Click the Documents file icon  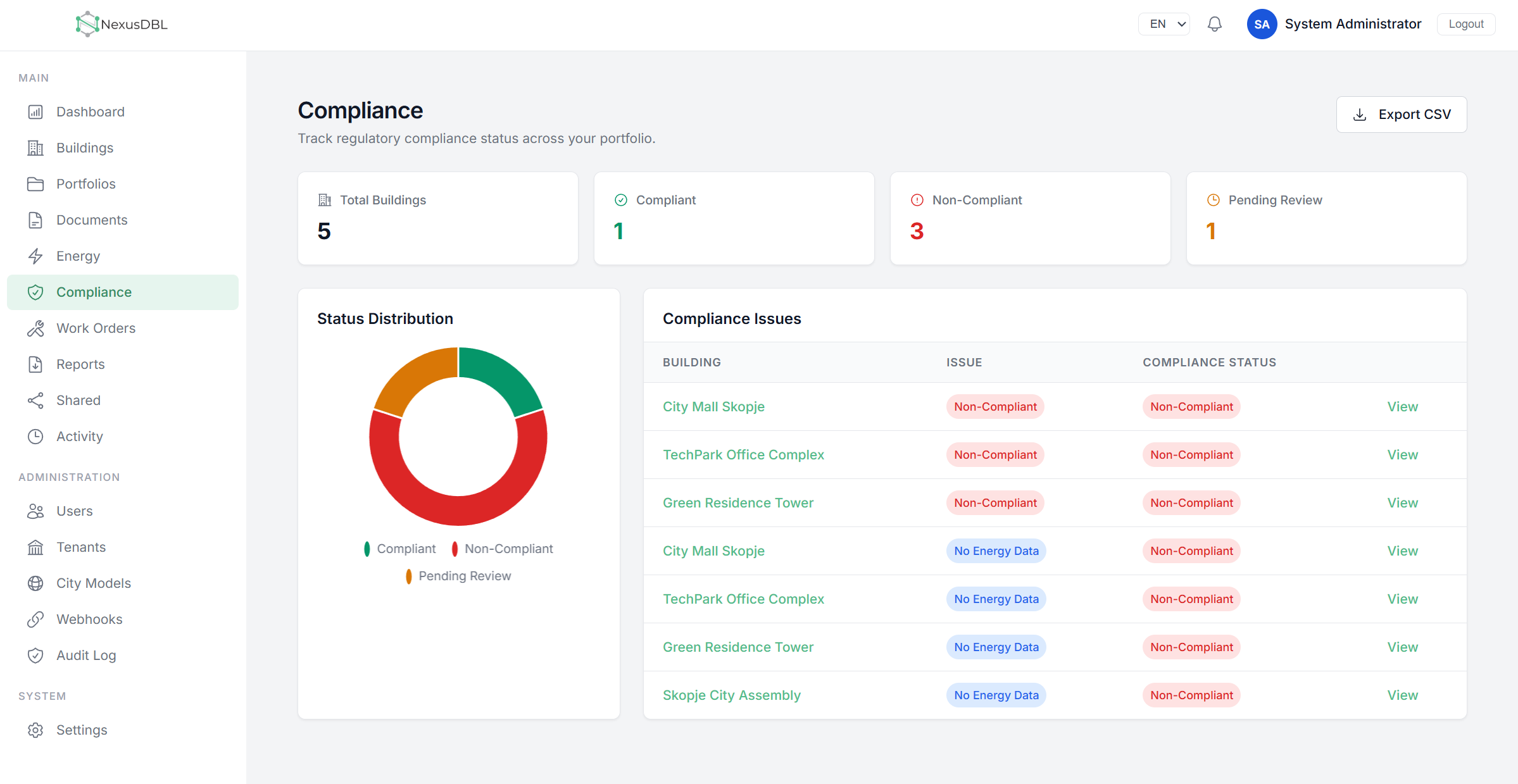pyautogui.click(x=35, y=220)
